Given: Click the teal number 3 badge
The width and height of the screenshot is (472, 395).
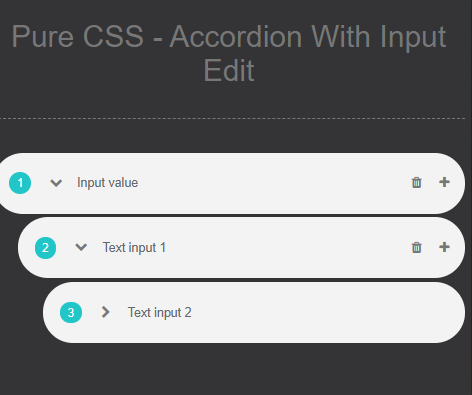Looking at the screenshot, I should click(x=71, y=313).
